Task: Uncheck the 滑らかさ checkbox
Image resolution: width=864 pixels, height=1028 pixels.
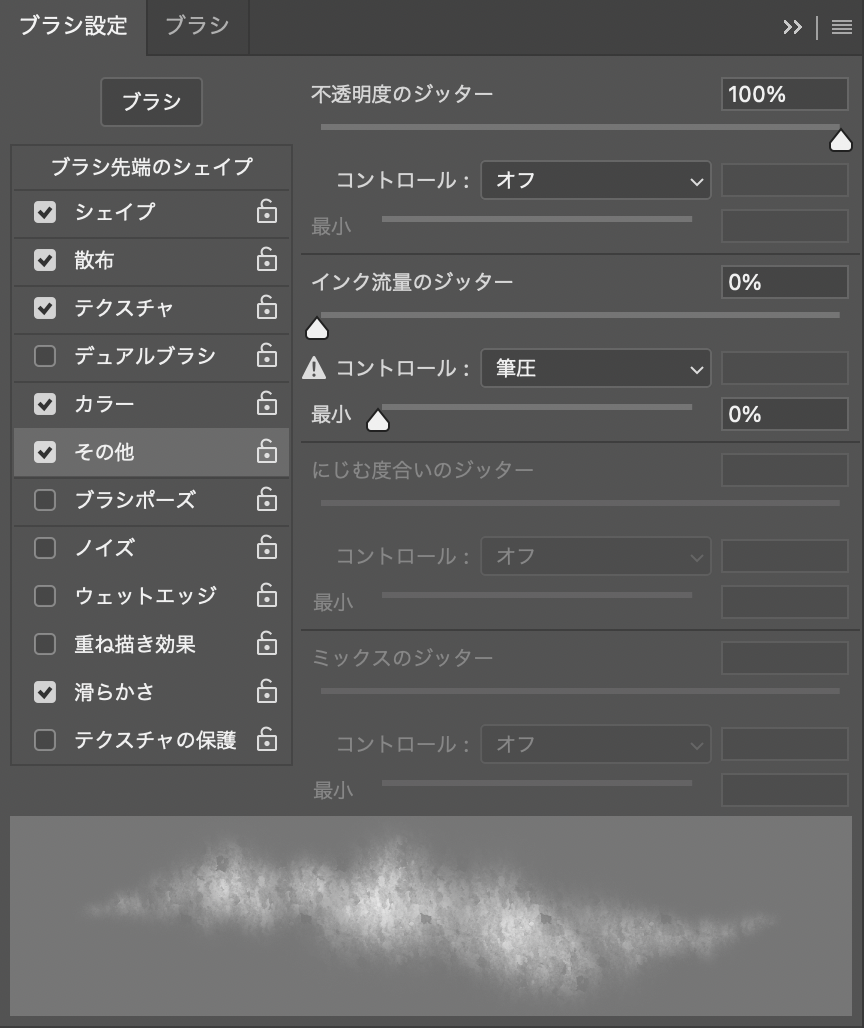Action: [45, 692]
